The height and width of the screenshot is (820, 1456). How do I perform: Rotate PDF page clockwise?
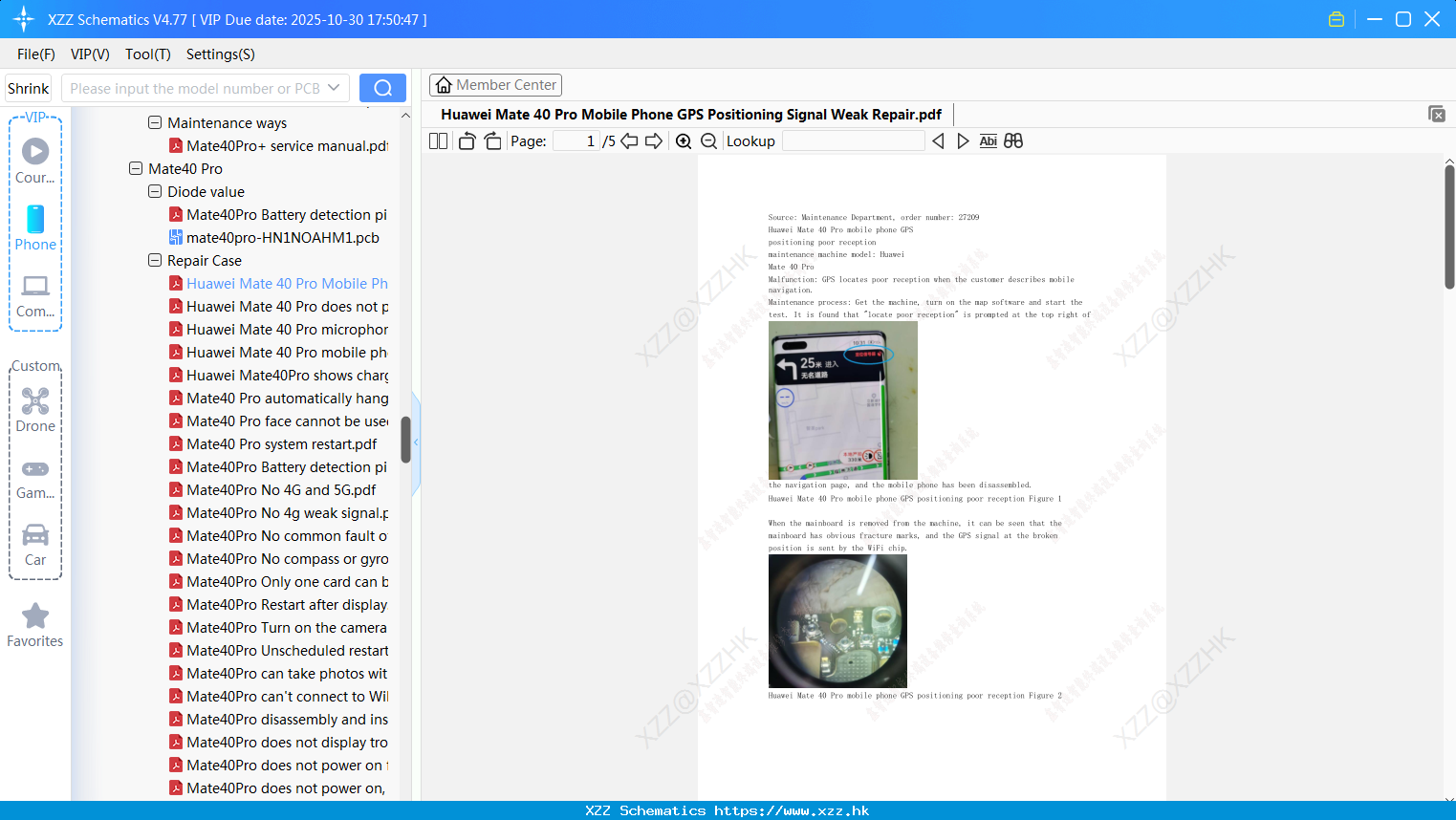pos(492,141)
